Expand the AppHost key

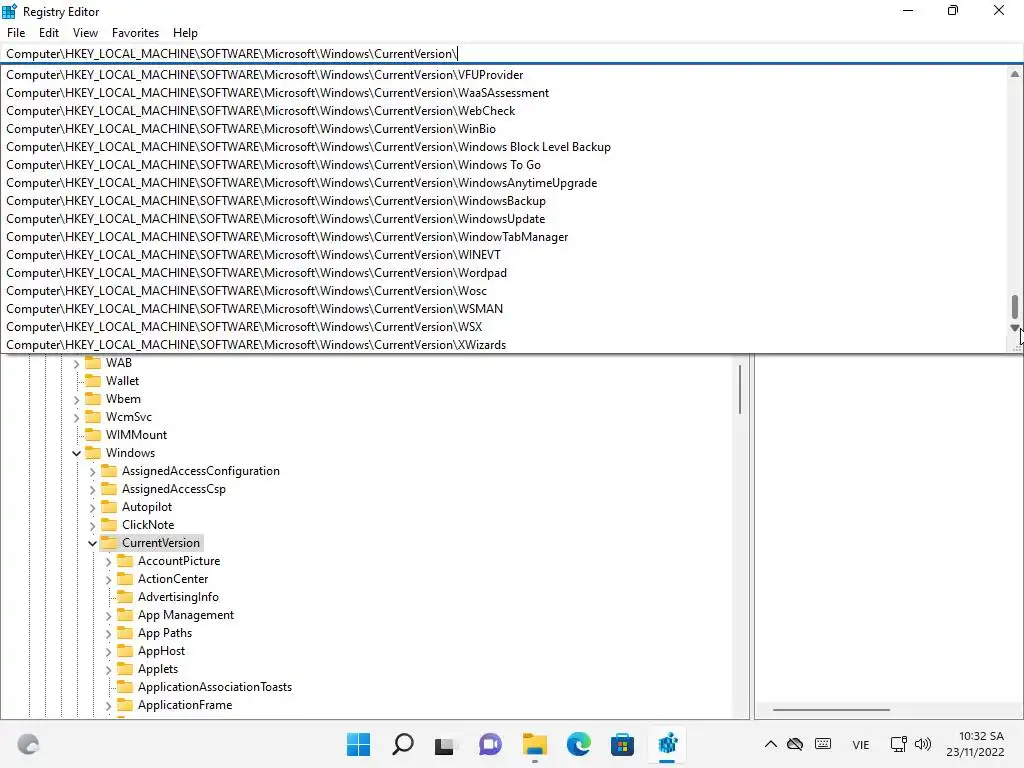tap(108, 651)
